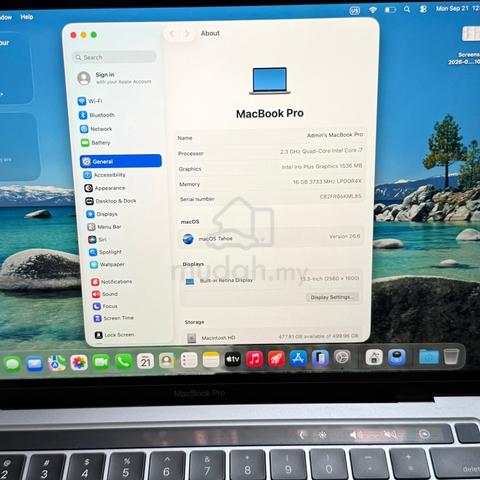The height and width of the screenshot is (480, 480).
Task: Go forward using the forward chevron
Action: 187,34
